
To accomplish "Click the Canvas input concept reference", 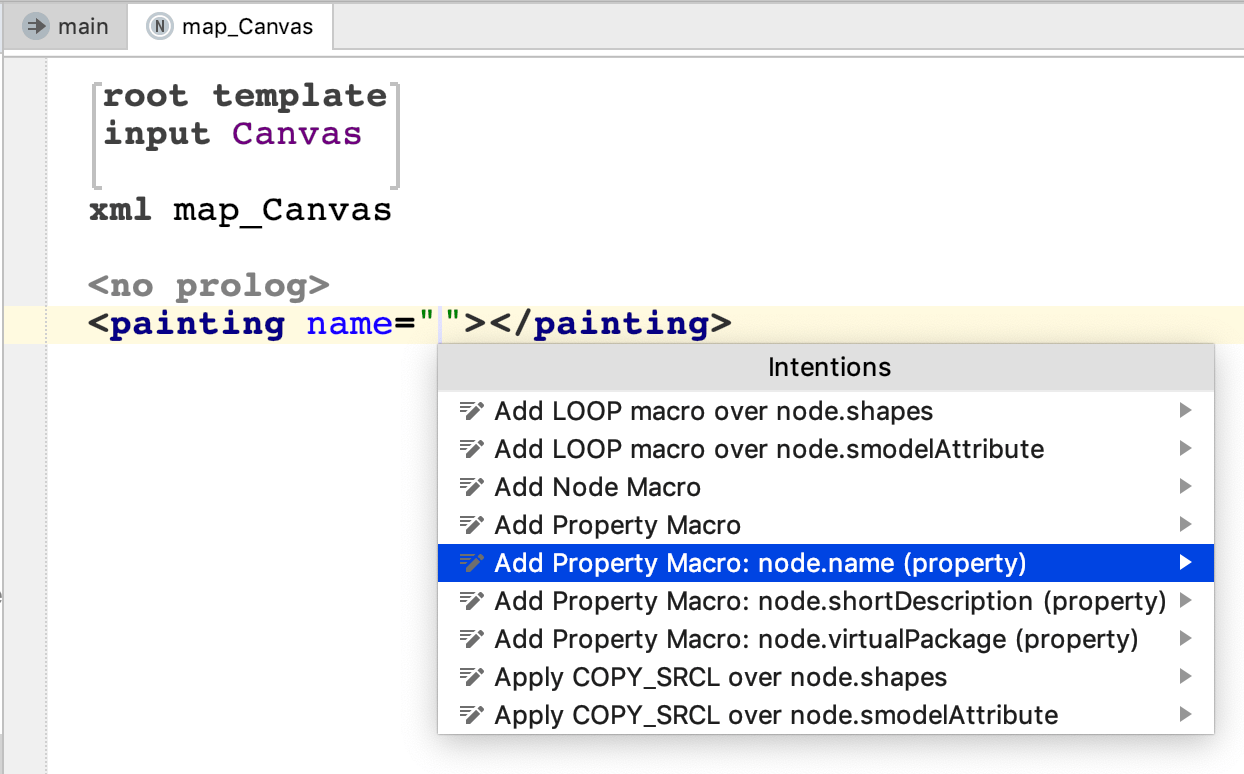I will point(297,133).
